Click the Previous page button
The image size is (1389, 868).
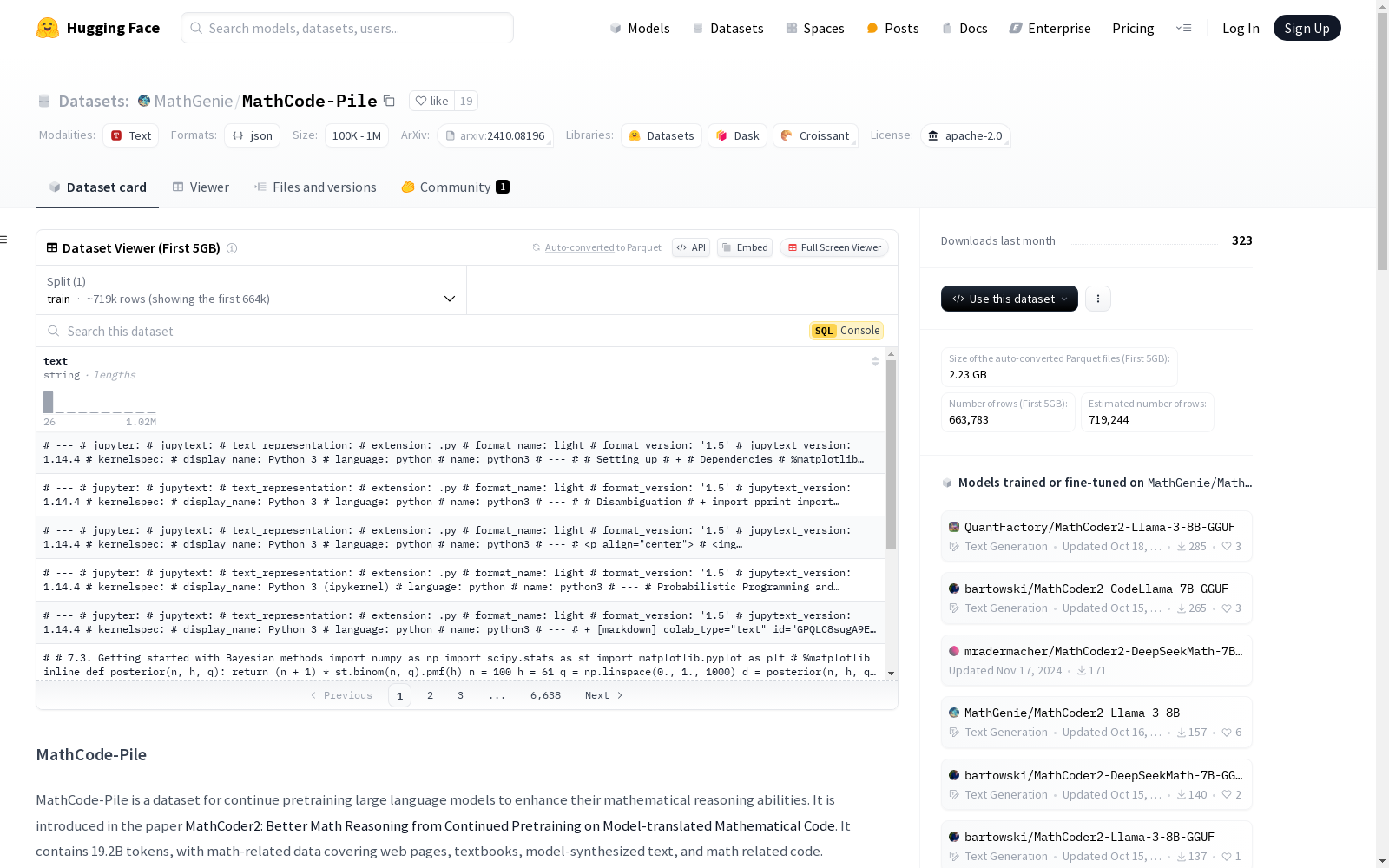341,695
